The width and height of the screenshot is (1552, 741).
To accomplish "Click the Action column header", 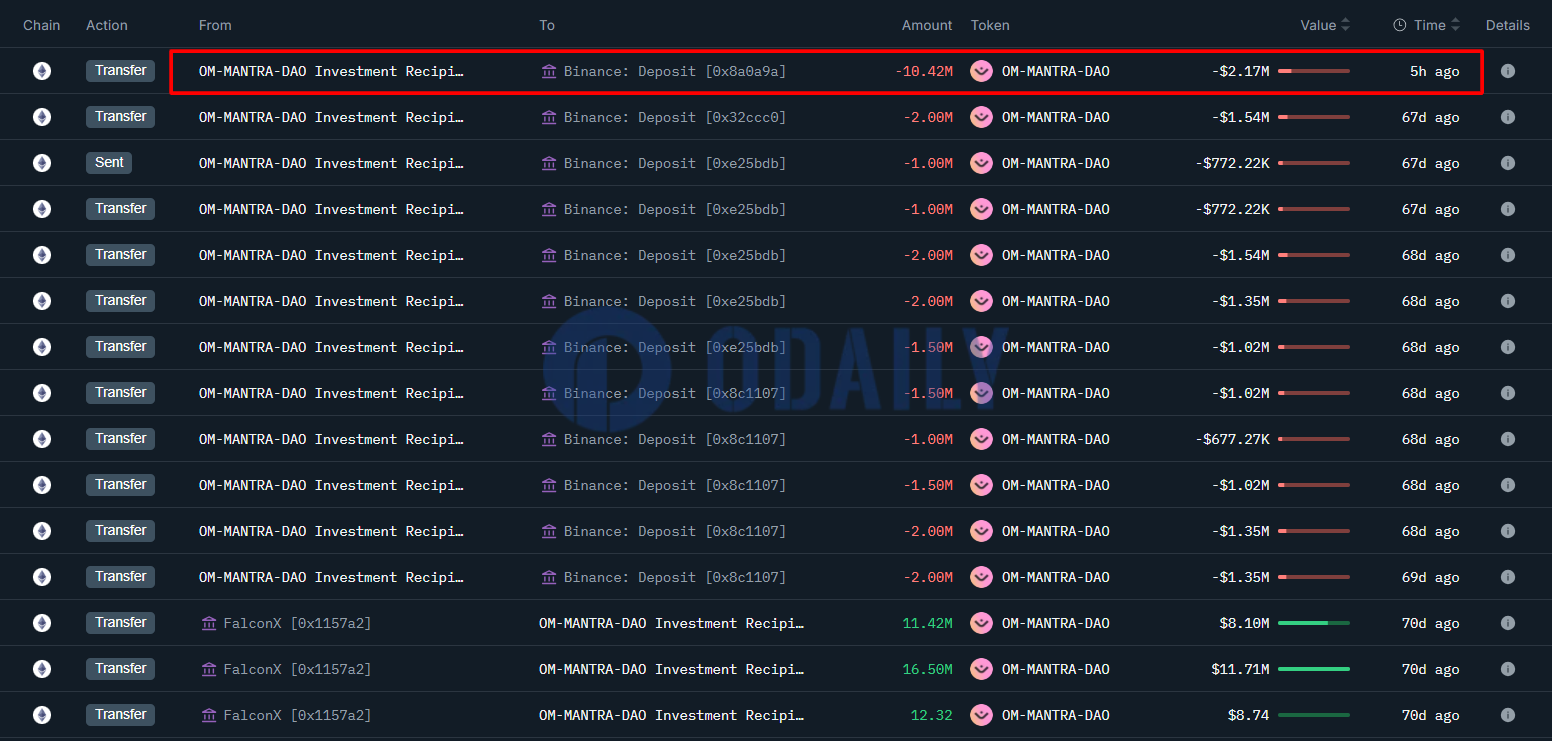I will point(107,25).
